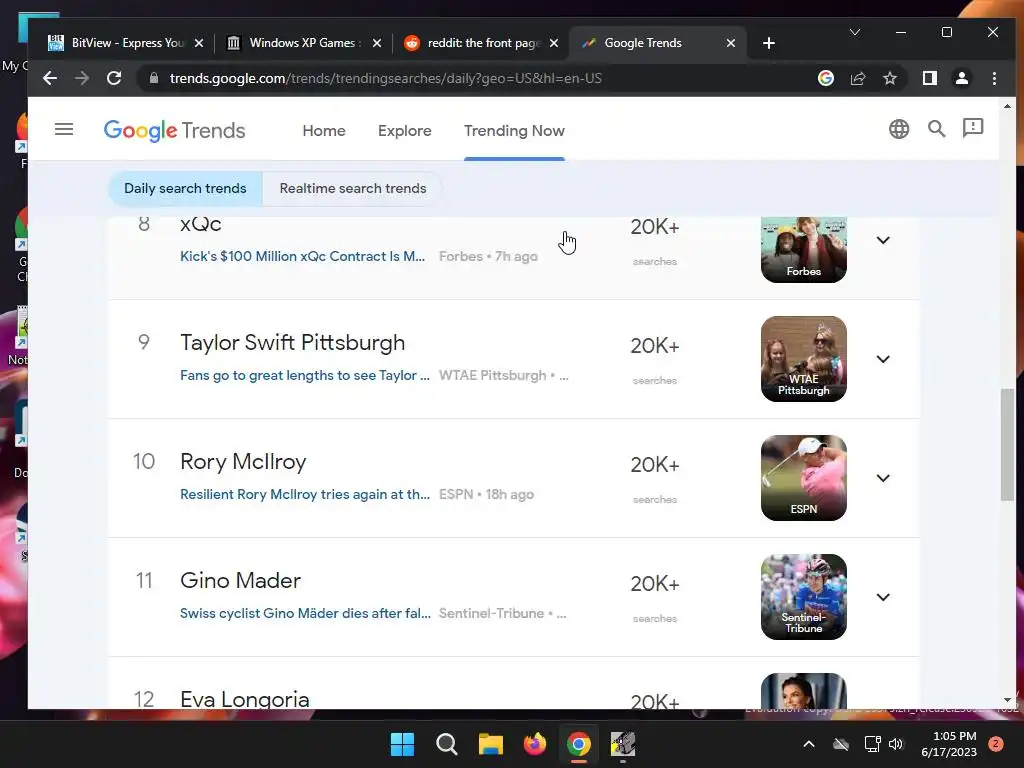Open the Kick's $100 Million xQc article link
1024x768 pixels.
302,257
